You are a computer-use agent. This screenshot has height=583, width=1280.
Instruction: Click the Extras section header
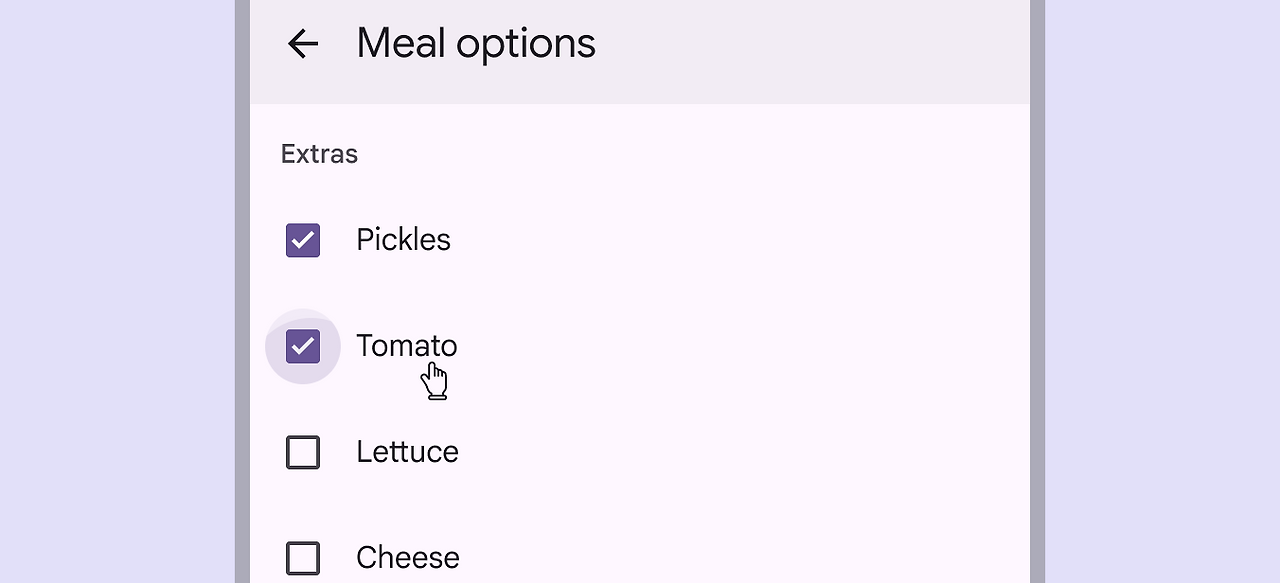319,154
